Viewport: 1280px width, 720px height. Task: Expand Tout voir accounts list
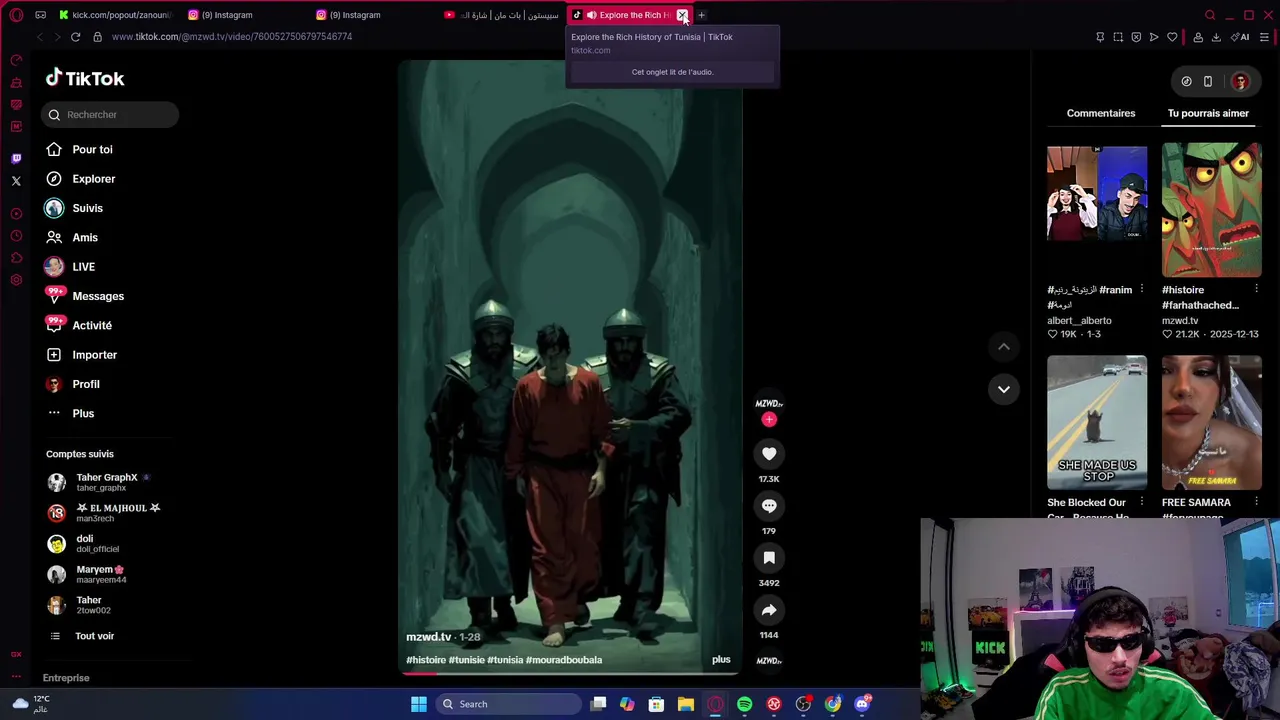[94, 636]
